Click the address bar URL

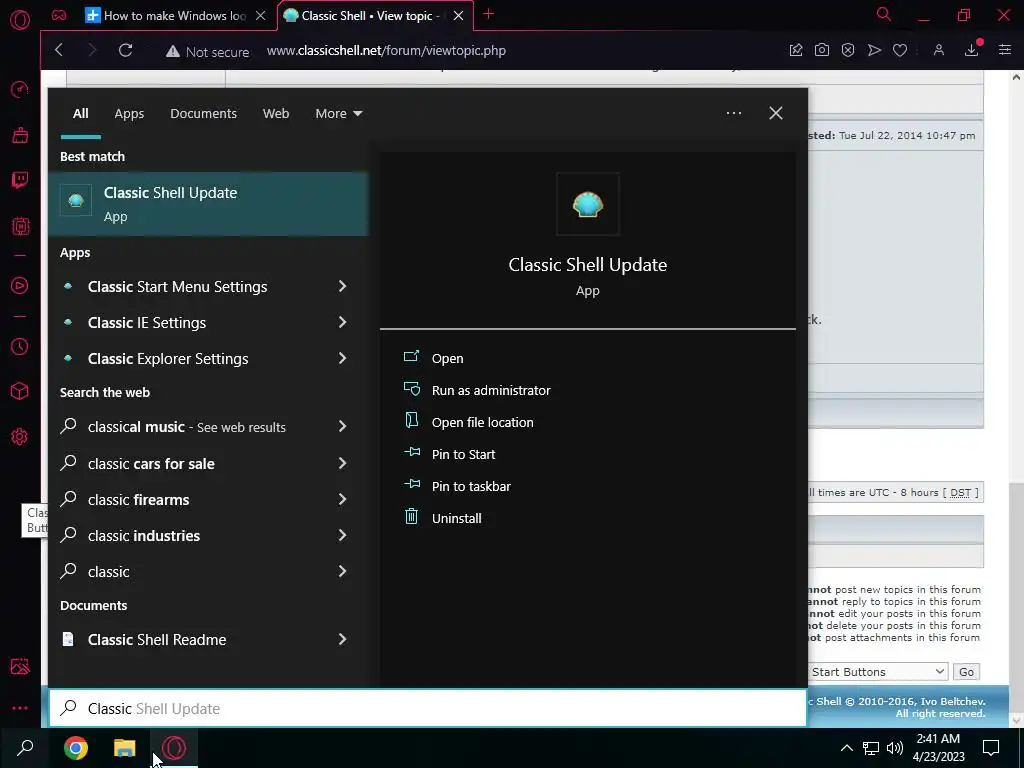[x=386, y=51]
